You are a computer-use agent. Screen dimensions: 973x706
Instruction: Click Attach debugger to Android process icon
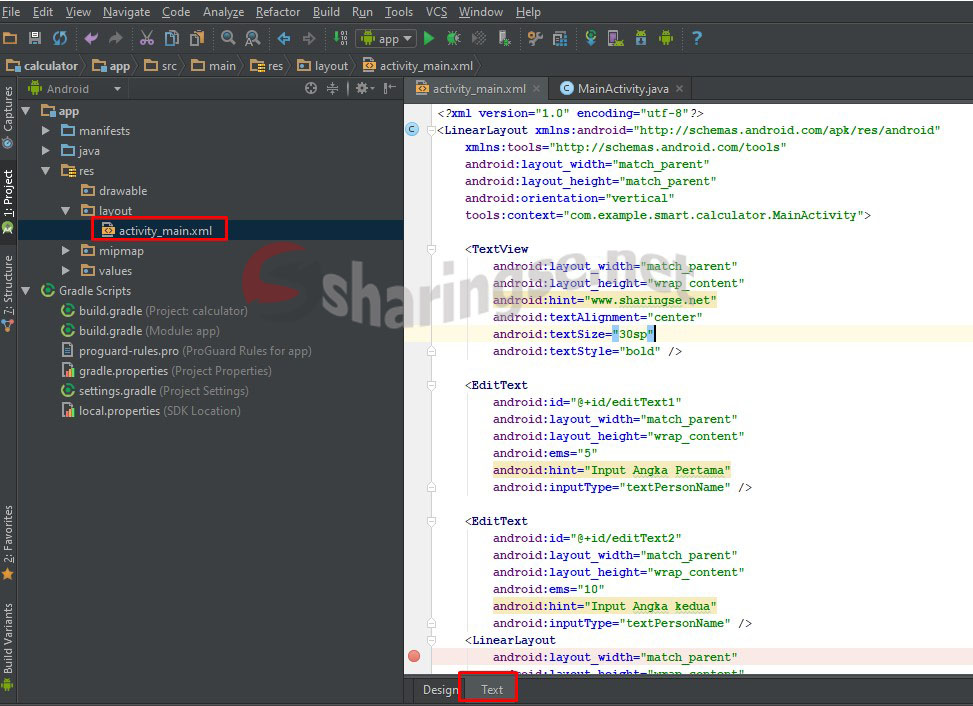[x=504, y=38]
